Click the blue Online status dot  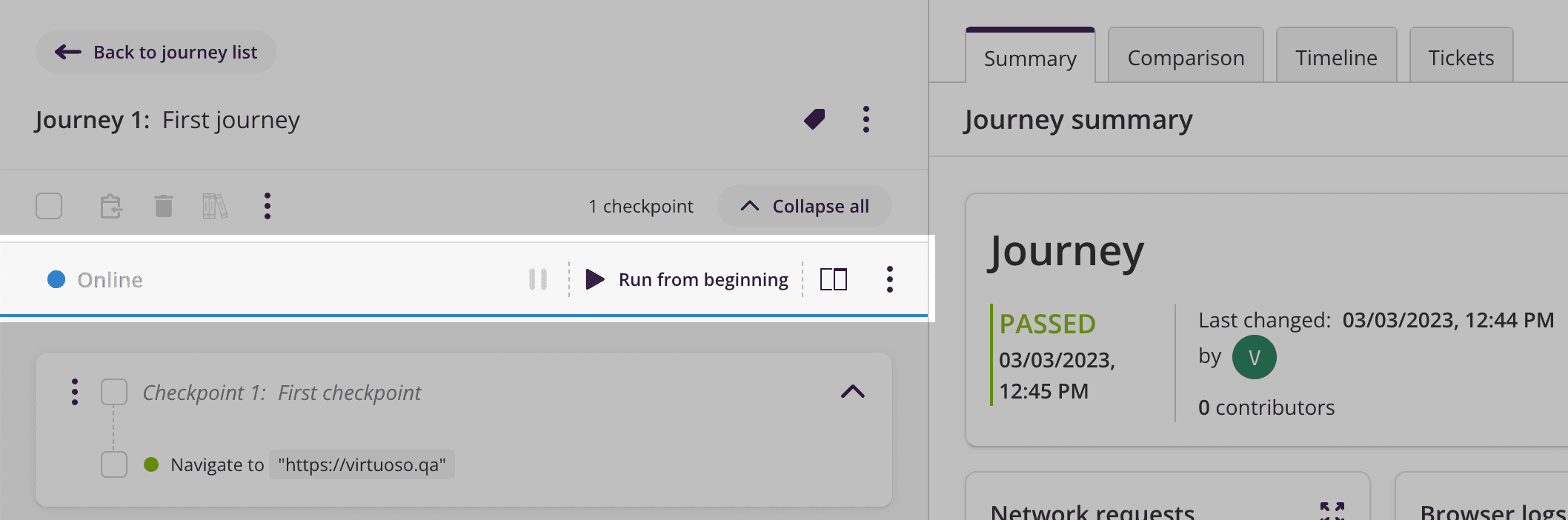coord(56,279)
